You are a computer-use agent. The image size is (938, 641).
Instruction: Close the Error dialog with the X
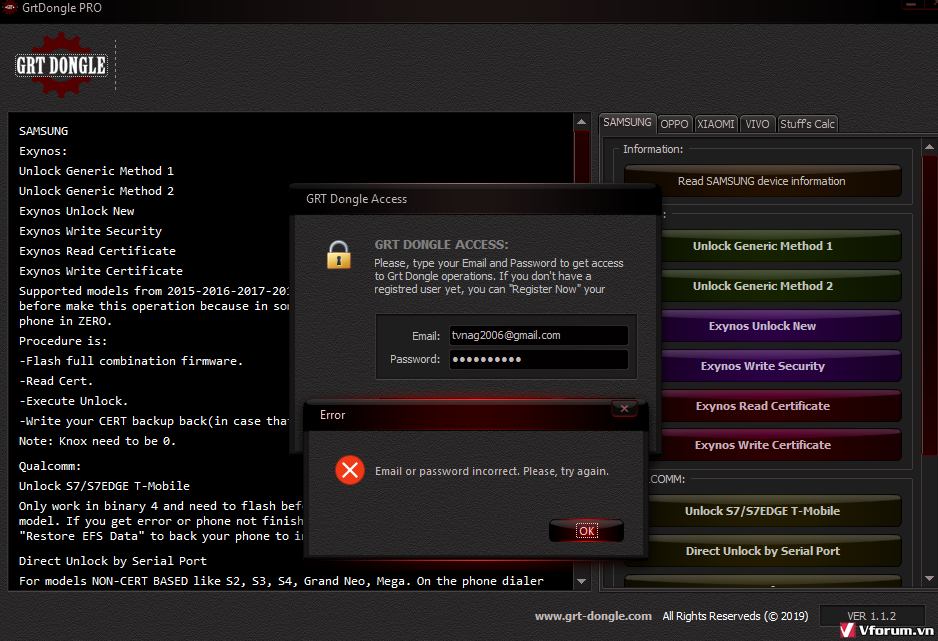[624, 408]
